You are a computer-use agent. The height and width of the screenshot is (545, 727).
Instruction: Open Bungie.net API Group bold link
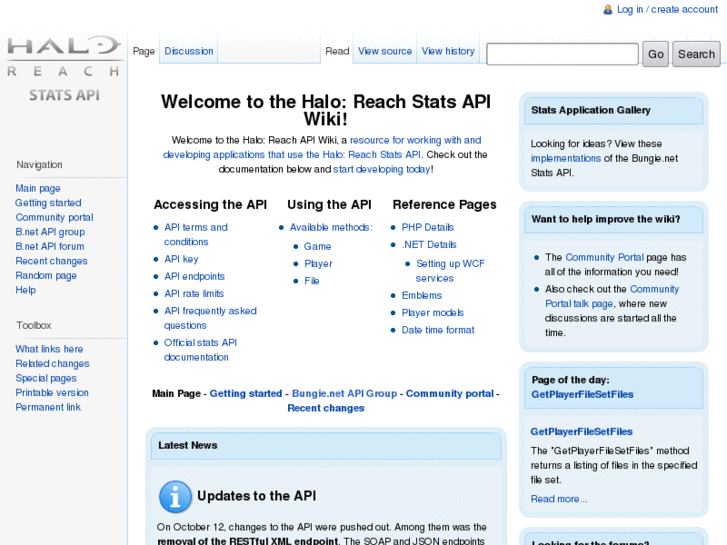[x=344, y=393]
